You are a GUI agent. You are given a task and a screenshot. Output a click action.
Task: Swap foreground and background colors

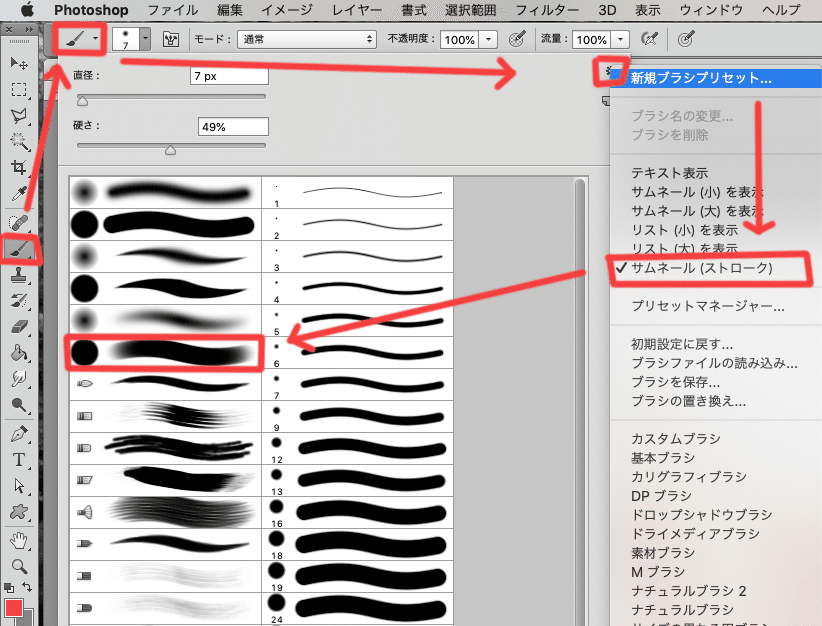27,587
